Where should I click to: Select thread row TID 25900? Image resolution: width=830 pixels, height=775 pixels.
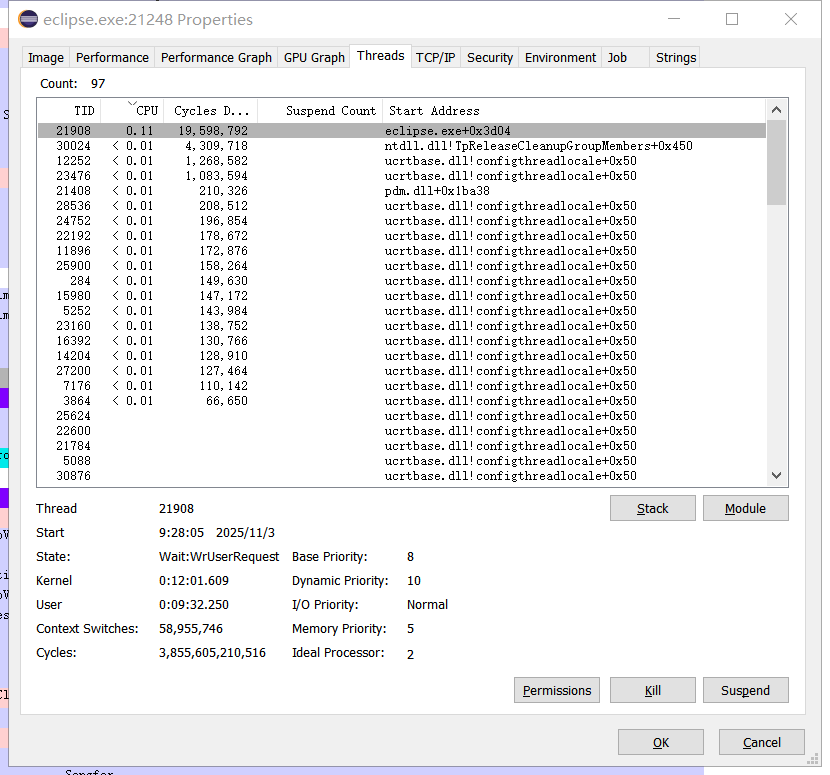click(x=402, y=266)
